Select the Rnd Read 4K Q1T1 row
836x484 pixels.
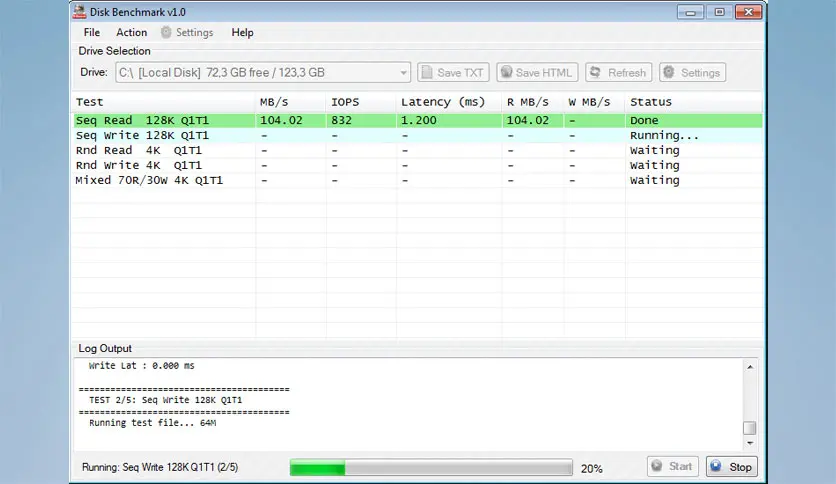(x=417, y=150)
